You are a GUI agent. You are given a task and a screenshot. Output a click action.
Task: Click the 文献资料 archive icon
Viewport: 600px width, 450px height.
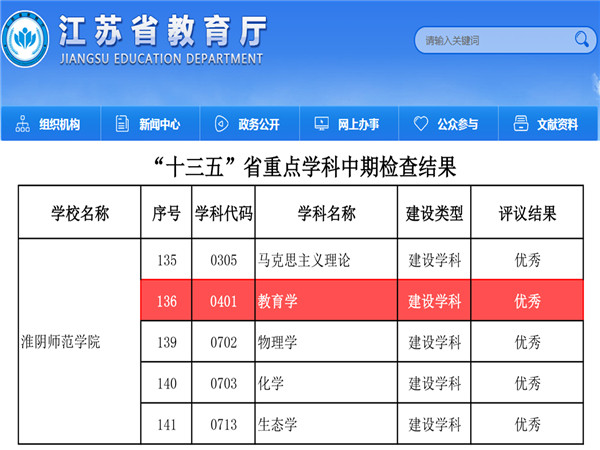tap(520, 124)
